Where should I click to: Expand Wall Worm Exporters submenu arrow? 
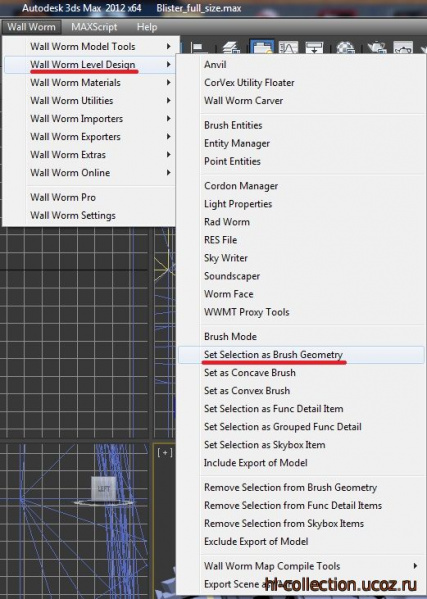tap(168, 136)
